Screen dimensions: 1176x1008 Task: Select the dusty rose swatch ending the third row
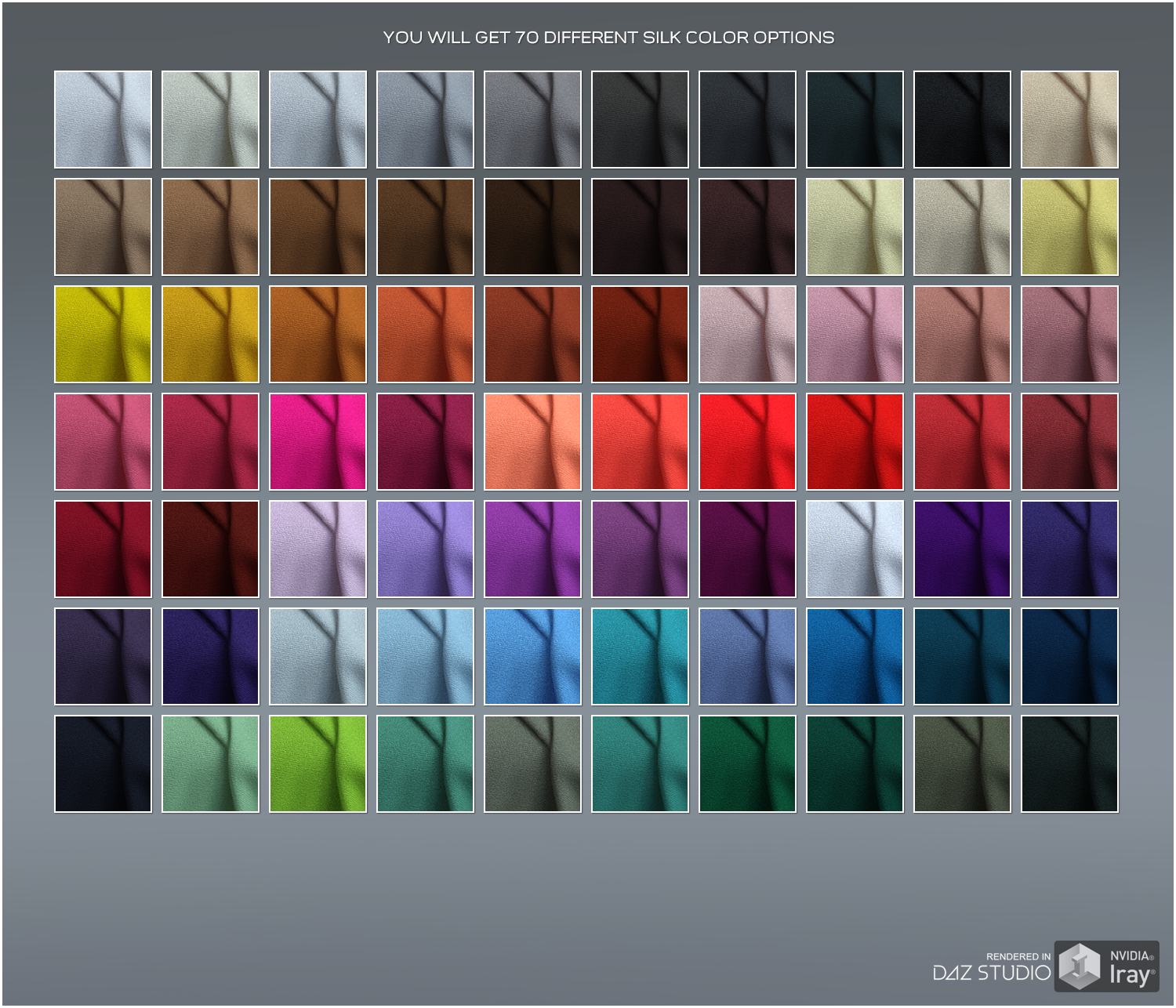tap(1069, 334)
